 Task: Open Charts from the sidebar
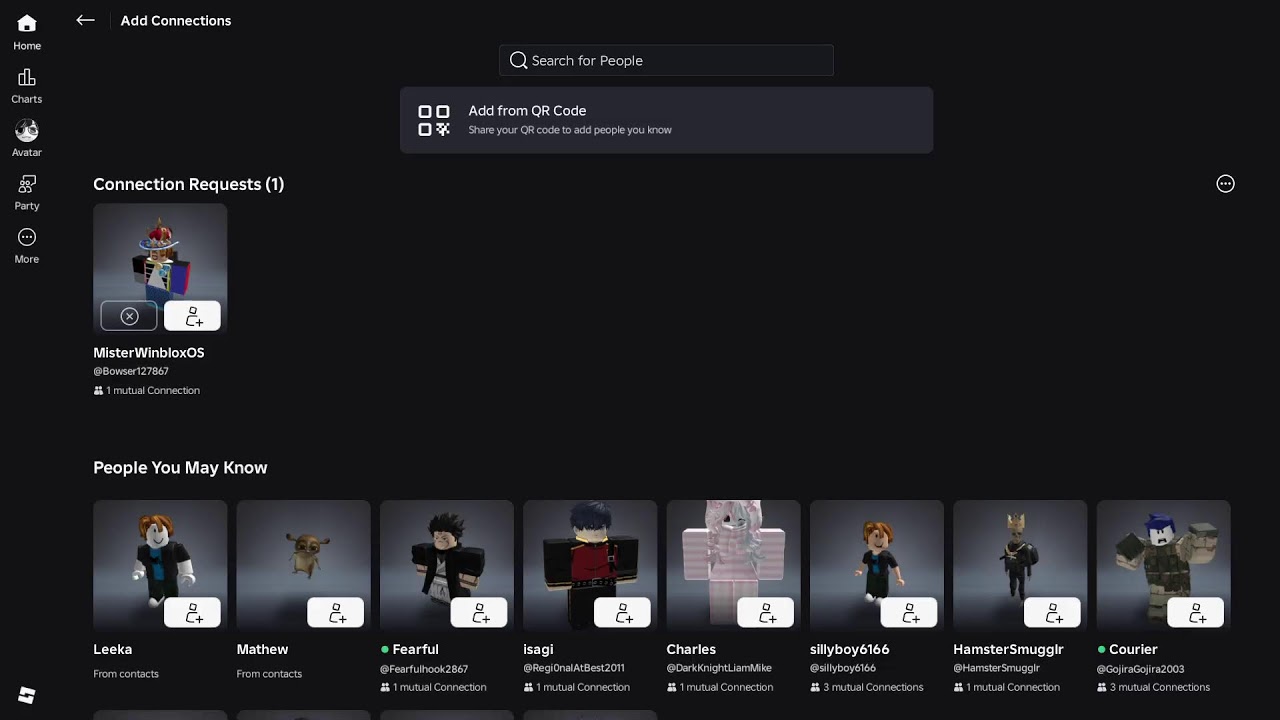(27, 86)
